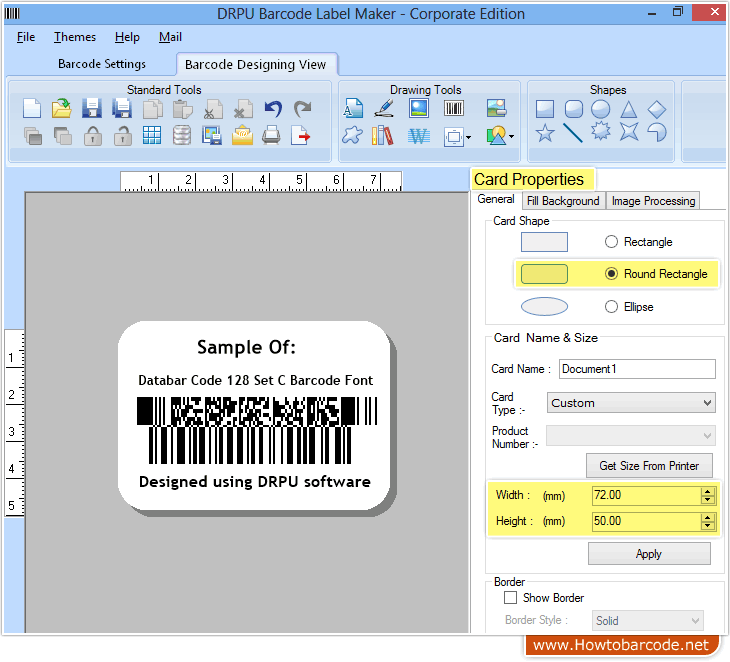Select the Barcode insert tool
Viewport: 730px width, 662px height.
pyautogui.click(x=453, y=108)
